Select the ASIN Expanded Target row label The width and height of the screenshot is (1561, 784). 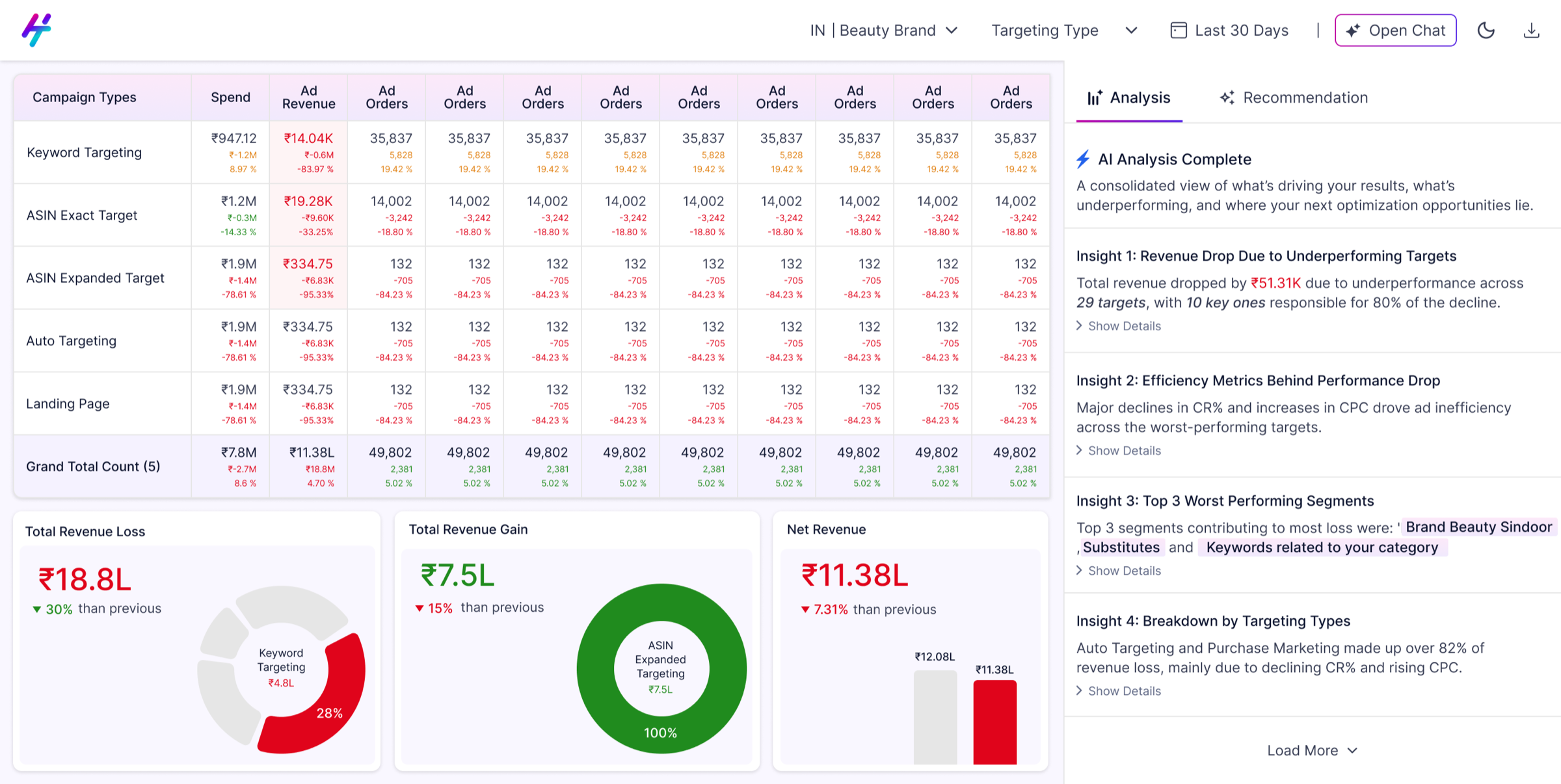[x=95, y=278]
